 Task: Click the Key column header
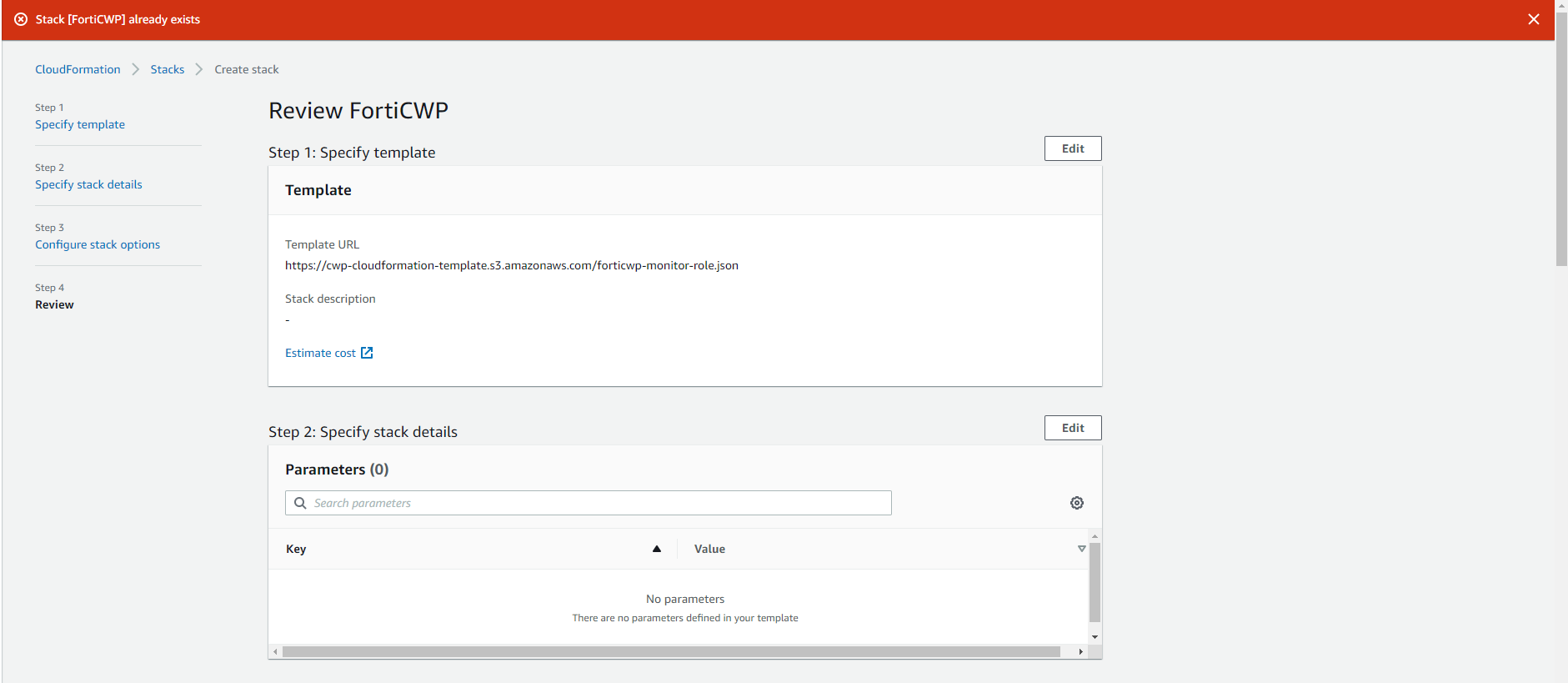tap(296, 549)
